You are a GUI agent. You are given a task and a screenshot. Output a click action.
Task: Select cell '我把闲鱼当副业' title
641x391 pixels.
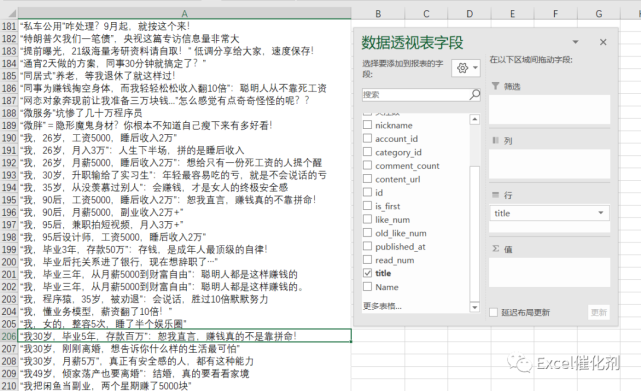pos(184,386)
